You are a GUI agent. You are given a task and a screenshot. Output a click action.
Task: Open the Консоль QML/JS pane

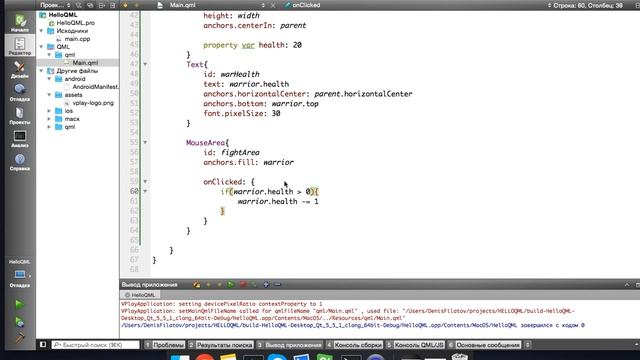pyautogui.click(x=415, y=345)
